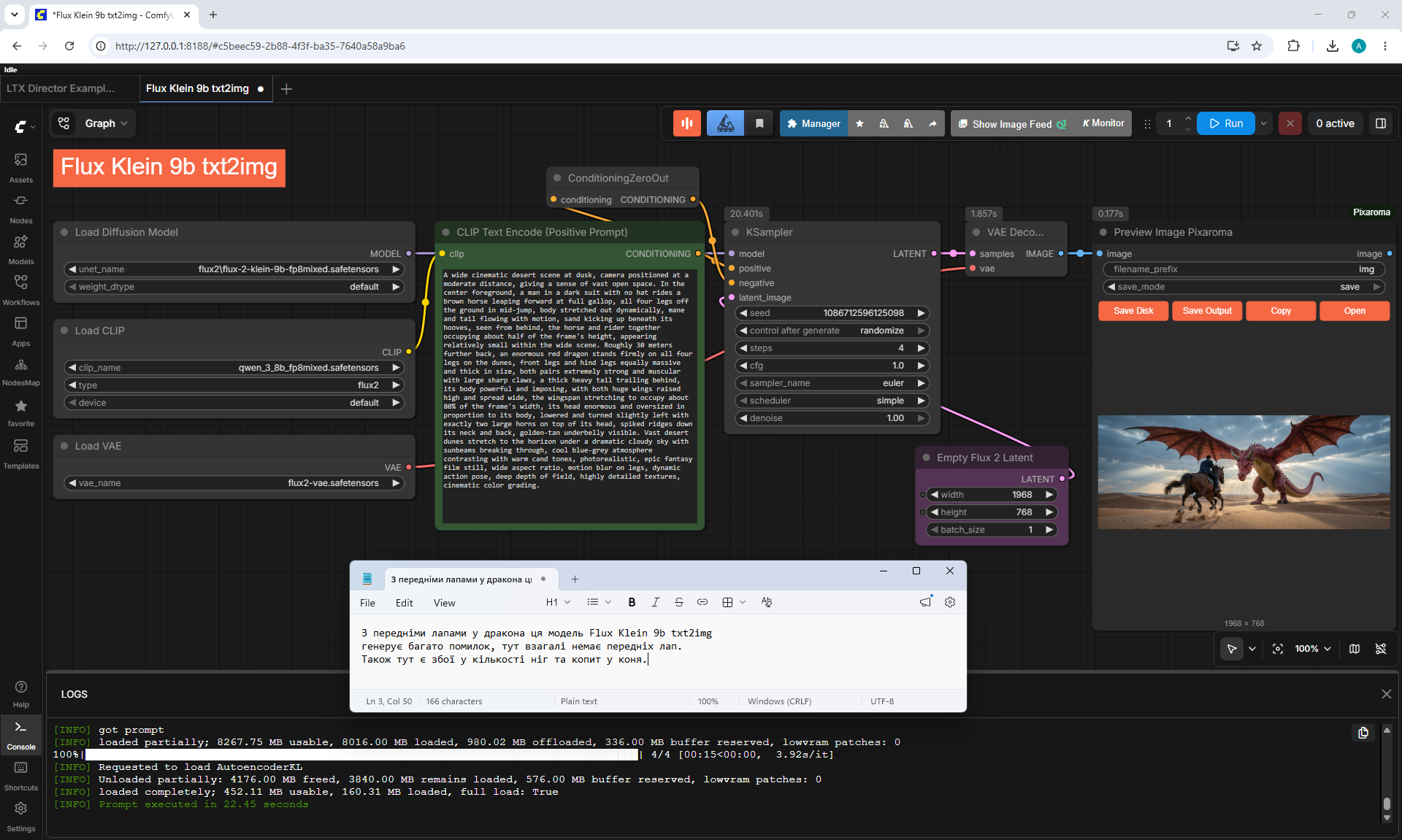Open the Notepad Edit menu
Viewport: 1402px width, 840px height.
coord(404,603)
